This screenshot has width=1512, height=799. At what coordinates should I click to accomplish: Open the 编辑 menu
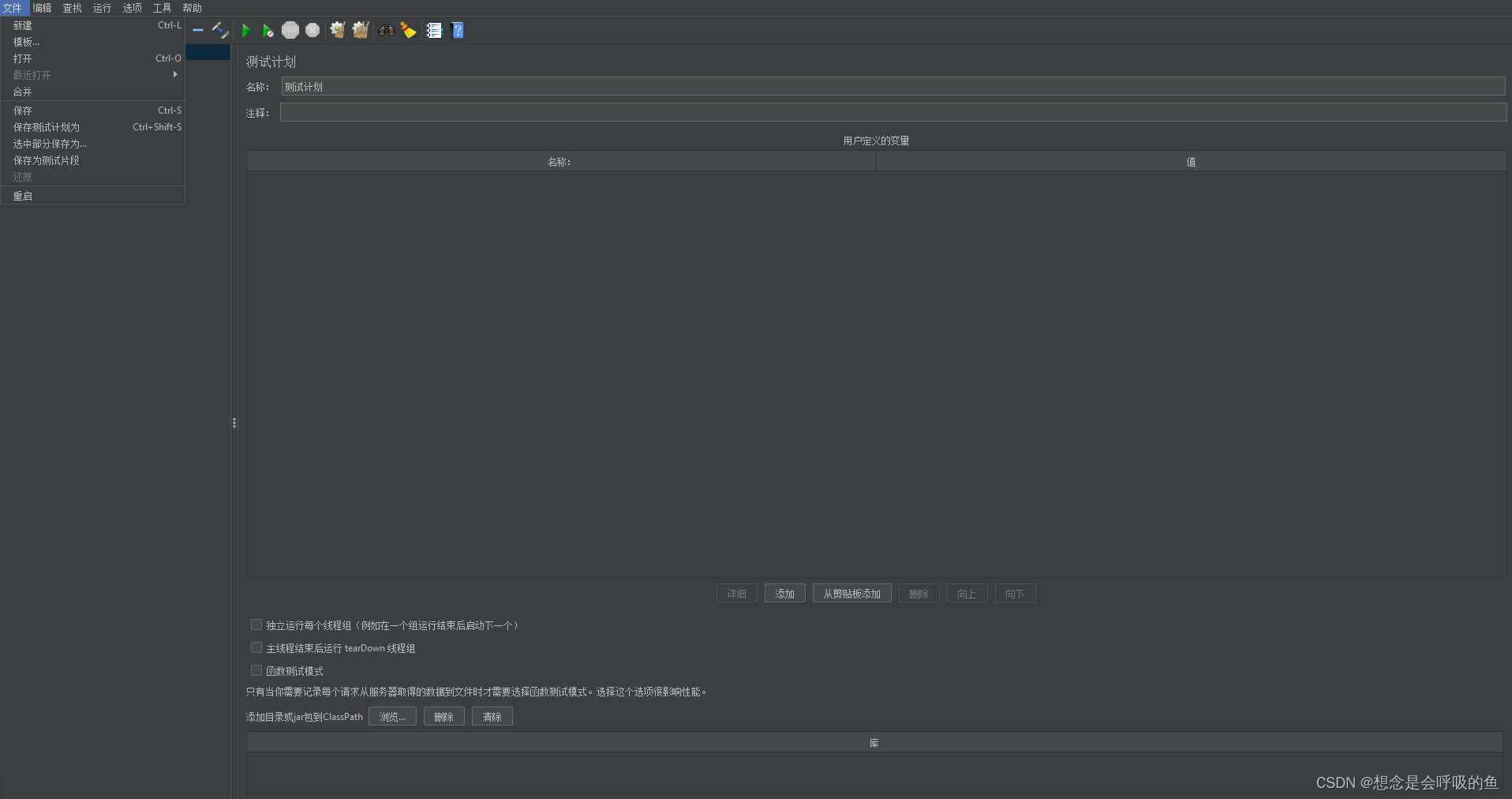[42, 8]
